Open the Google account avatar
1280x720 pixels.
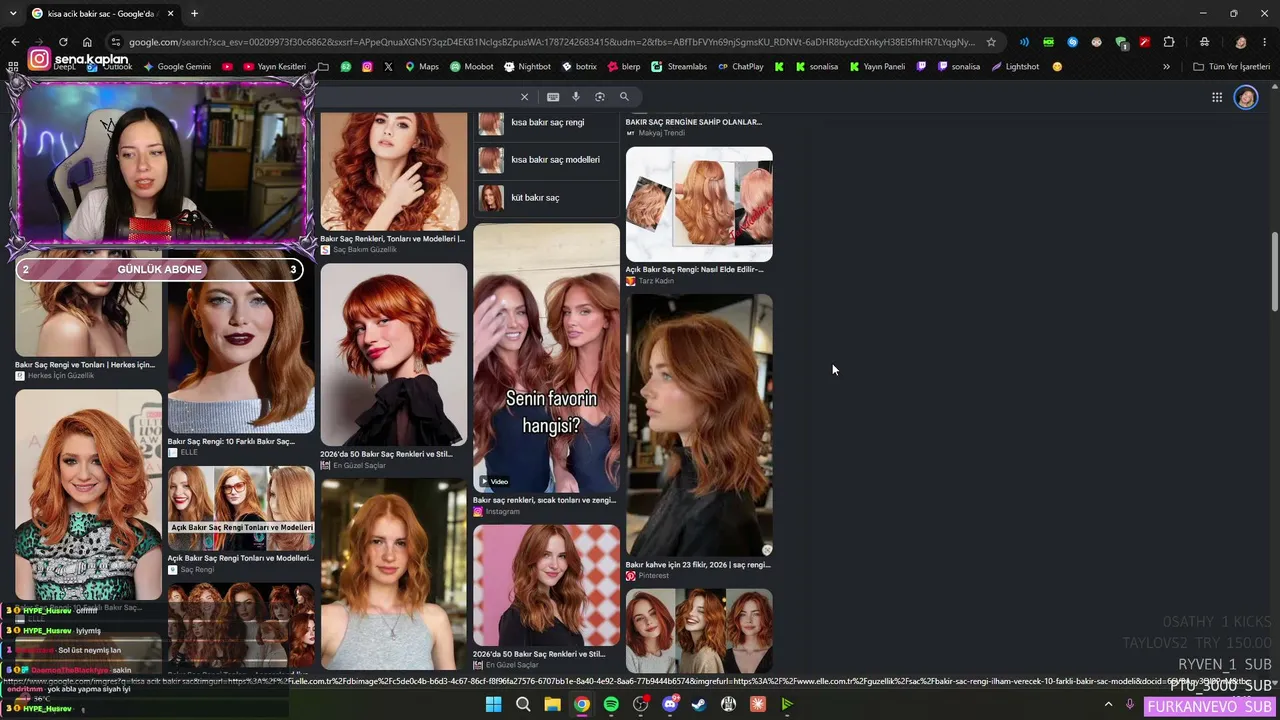tap(1246, 97)
